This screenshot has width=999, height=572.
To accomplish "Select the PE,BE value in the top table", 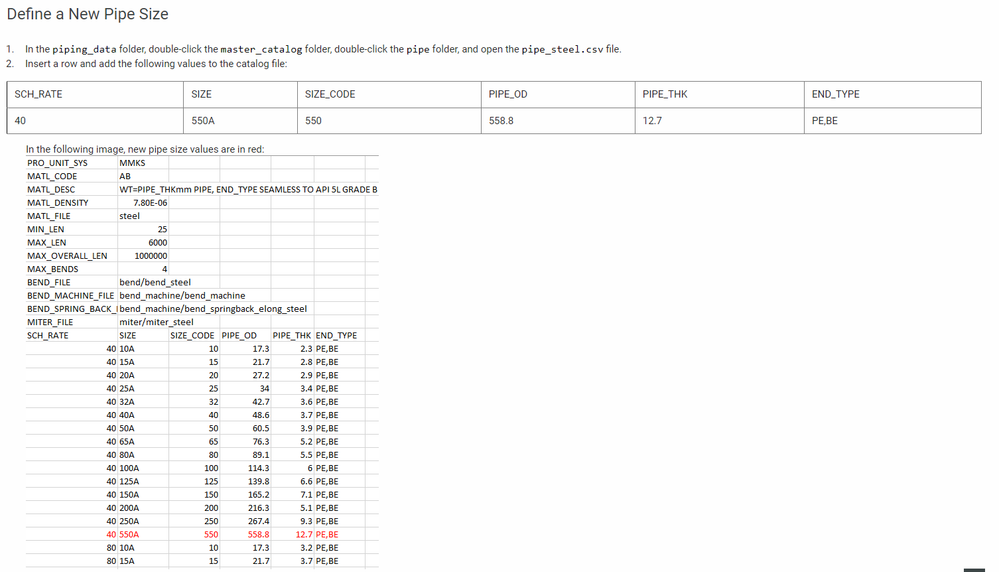I will coord(824,120).
